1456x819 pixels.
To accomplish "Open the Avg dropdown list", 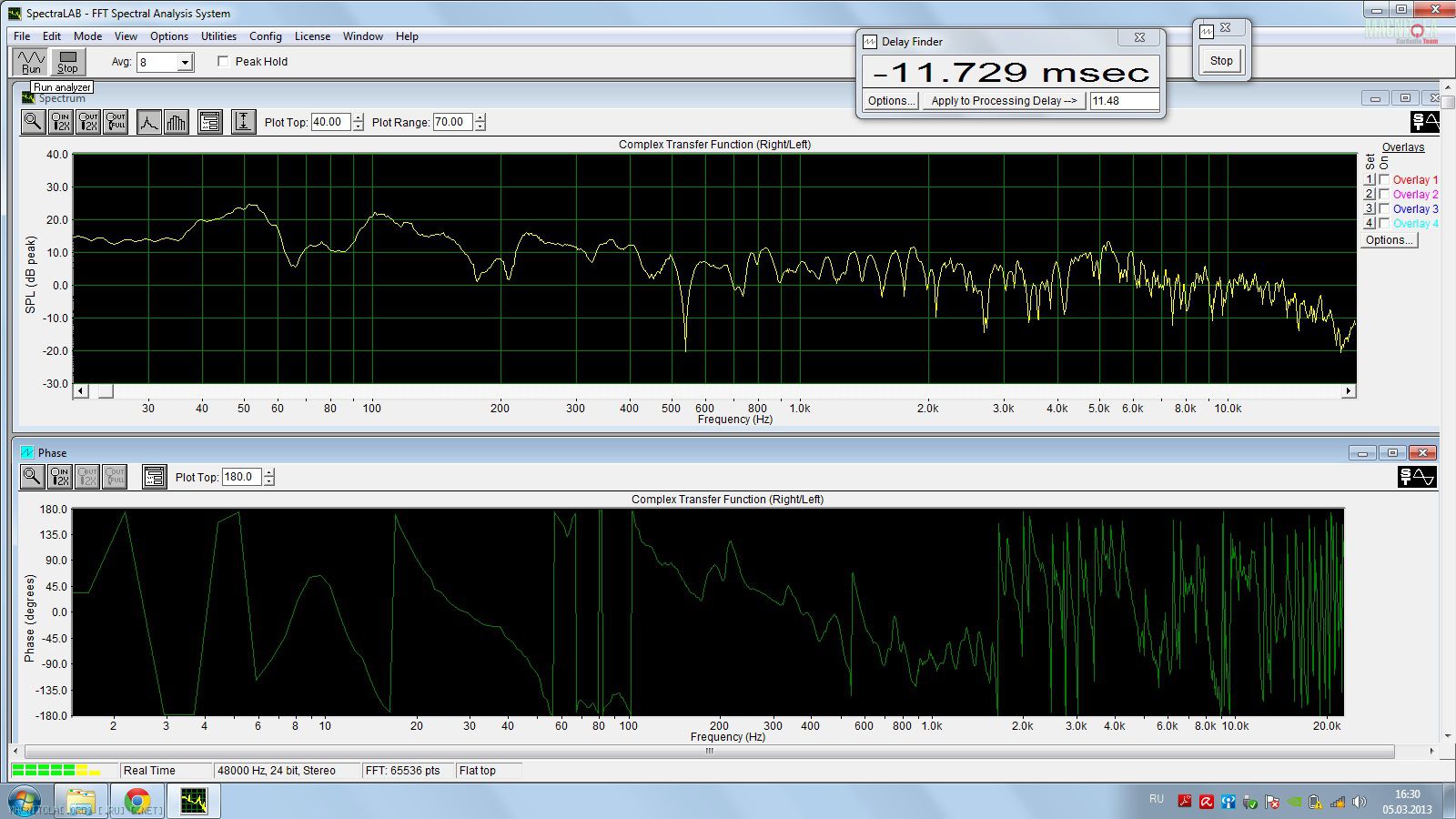I will tap(185, 62).
